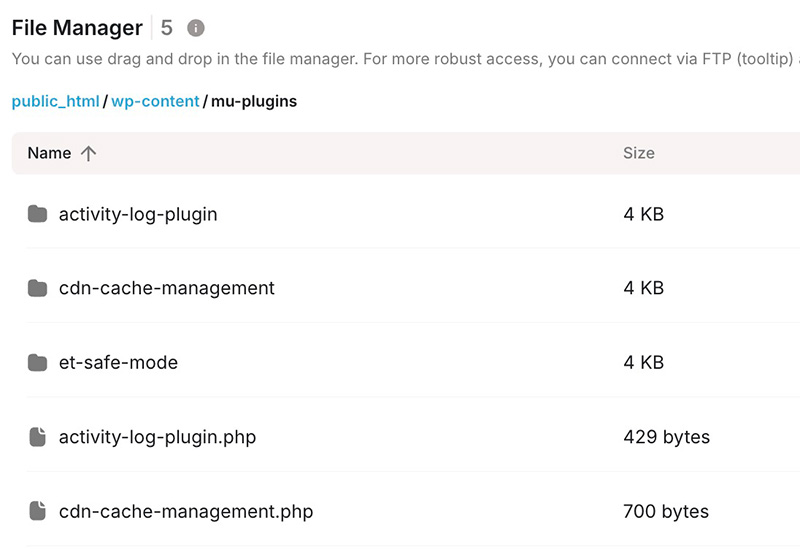Click the File Manager heading

[x=77, y=28]
